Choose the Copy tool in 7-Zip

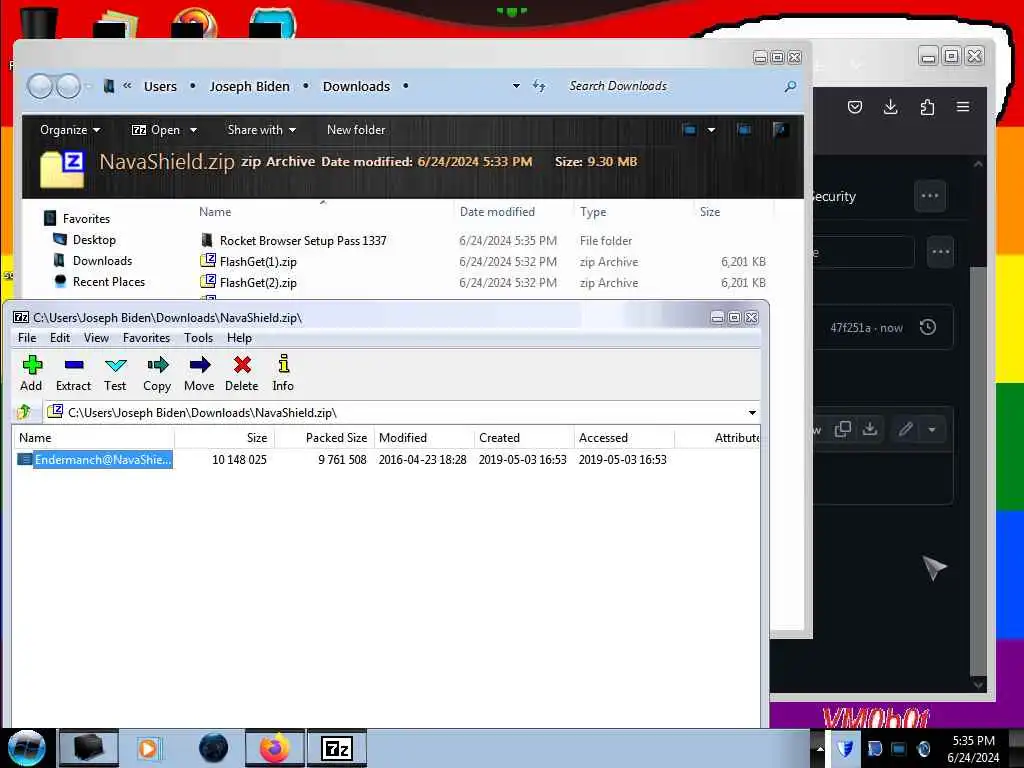(157, 374)
